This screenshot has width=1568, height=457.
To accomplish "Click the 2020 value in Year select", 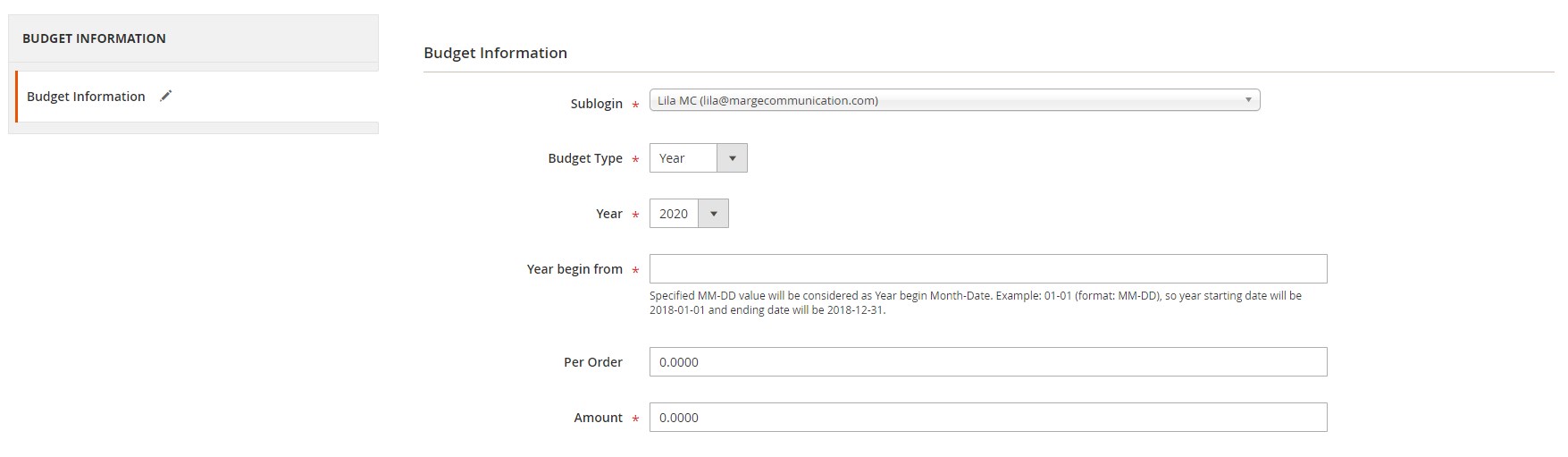I will pyautogui.click(x=674, y=214).
